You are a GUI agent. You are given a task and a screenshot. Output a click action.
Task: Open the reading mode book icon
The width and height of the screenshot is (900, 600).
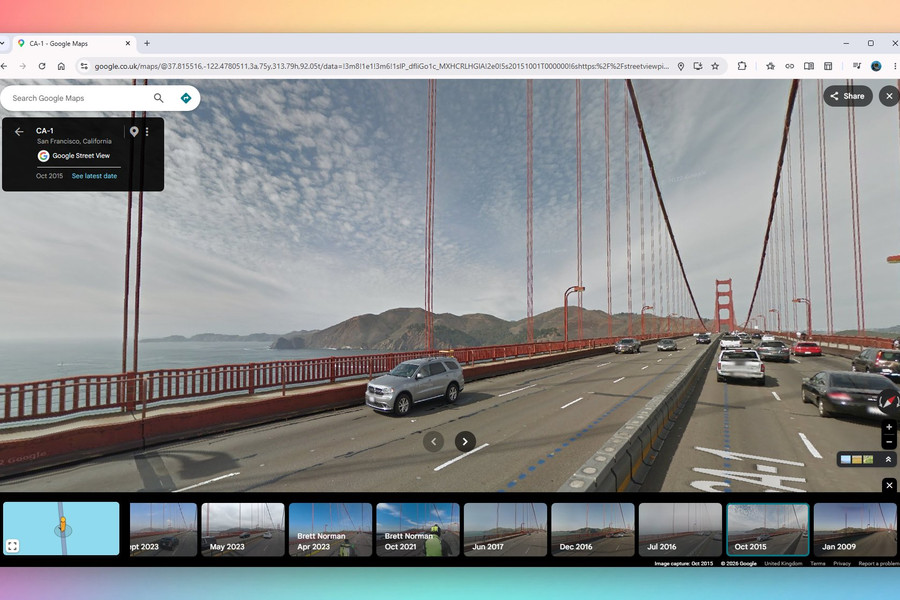pyautogui.click(x=809, y=66)
